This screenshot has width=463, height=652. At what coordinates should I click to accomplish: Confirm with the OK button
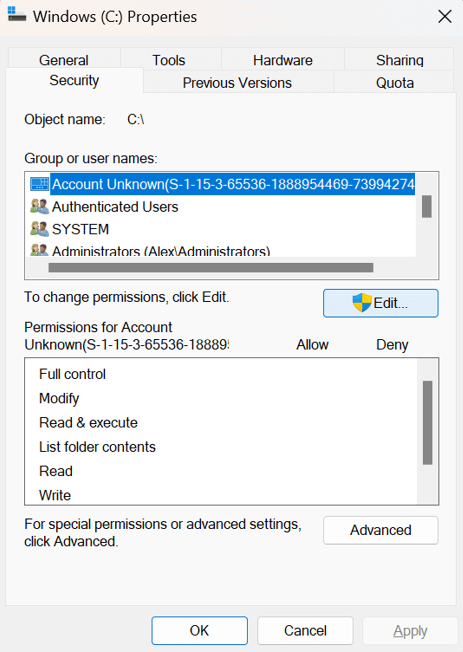pyautogui.click(x=200, y=630)
